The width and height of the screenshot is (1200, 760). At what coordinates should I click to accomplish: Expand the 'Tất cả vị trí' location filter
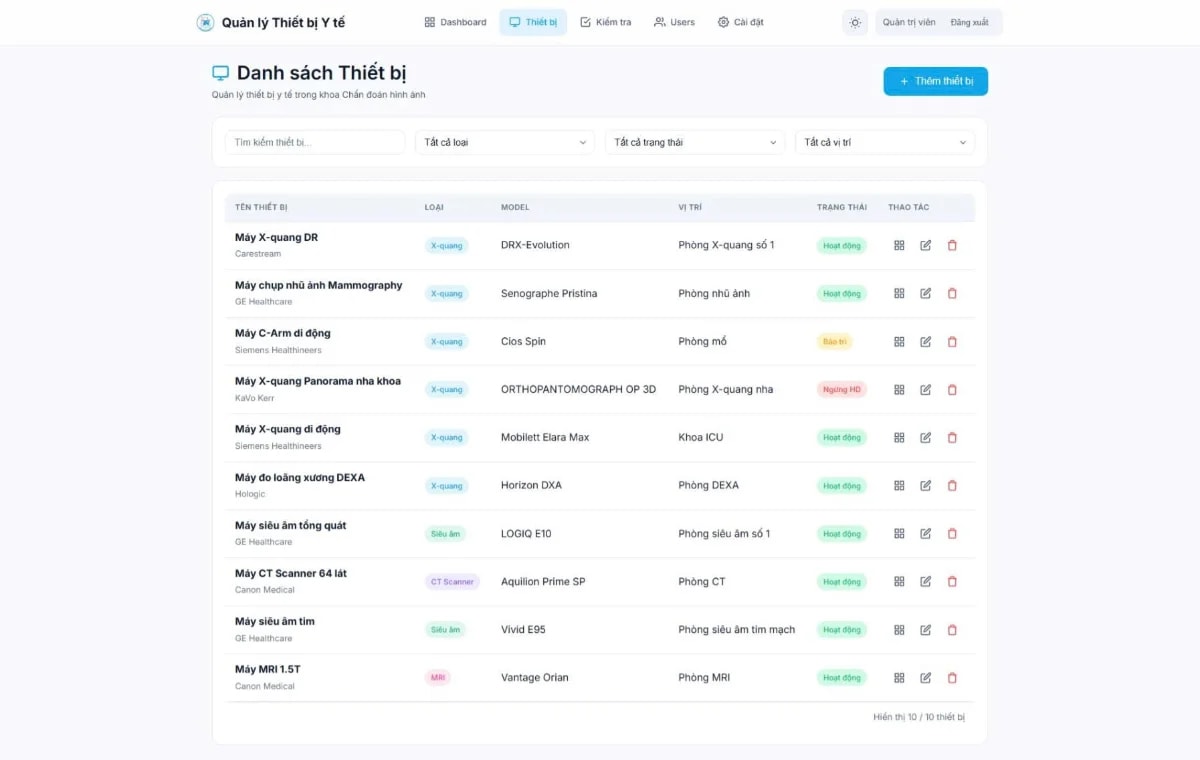click(x=884, y=142)
